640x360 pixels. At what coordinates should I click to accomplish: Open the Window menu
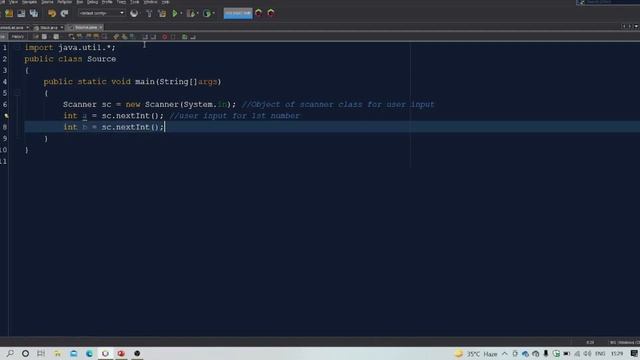coord(150,2)
